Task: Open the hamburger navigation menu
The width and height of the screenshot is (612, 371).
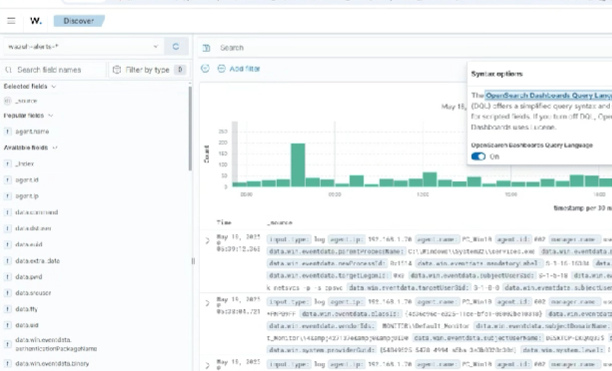Action: point(11,21)
